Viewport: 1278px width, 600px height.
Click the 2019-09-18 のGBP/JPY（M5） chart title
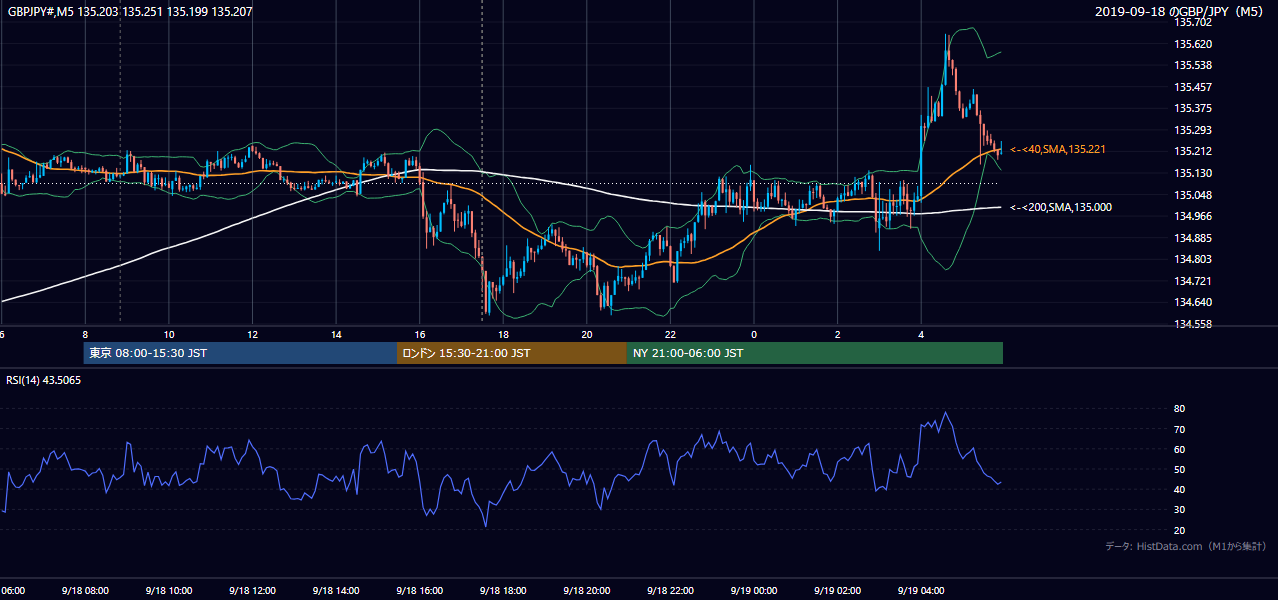[1181, 11]
